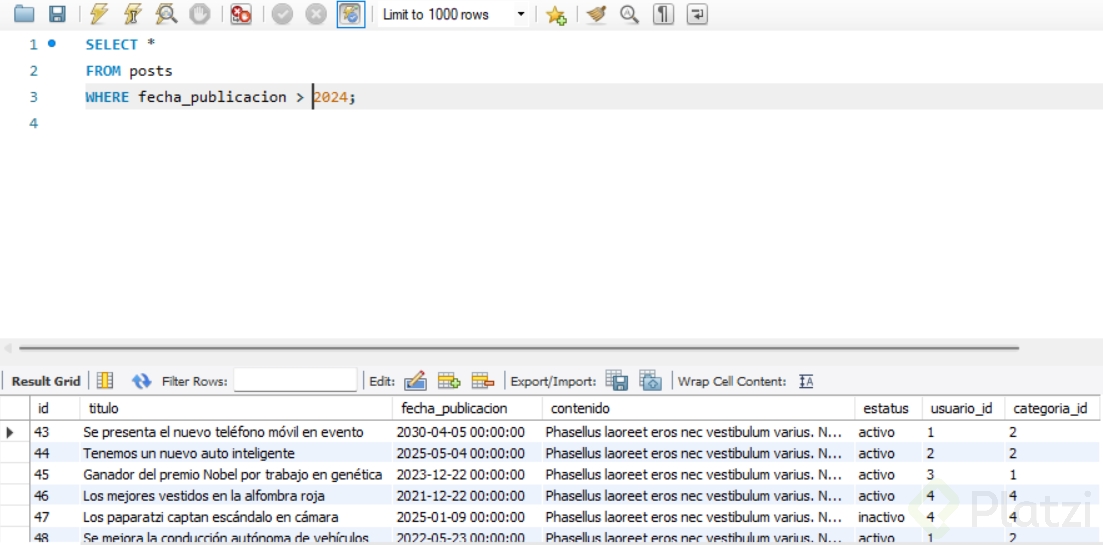Screen dimensions: 1103x545
Task: Click line number 4 in the editor gutter
Action: pyautogui.click(x=33, y=123)
